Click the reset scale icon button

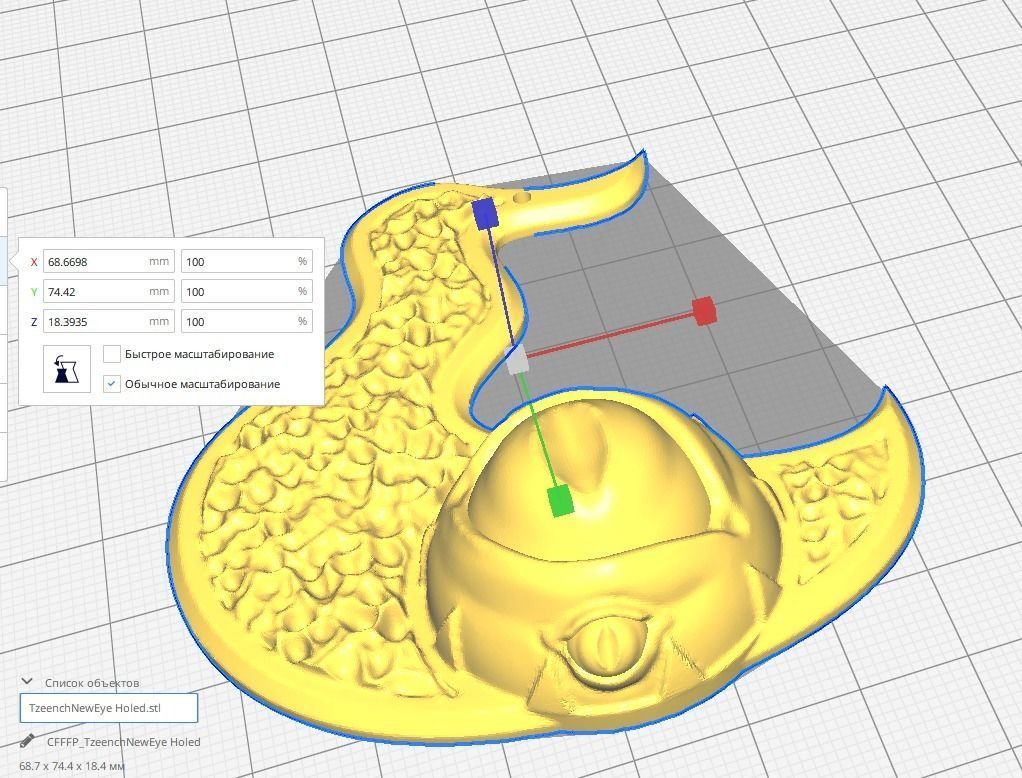66,369
